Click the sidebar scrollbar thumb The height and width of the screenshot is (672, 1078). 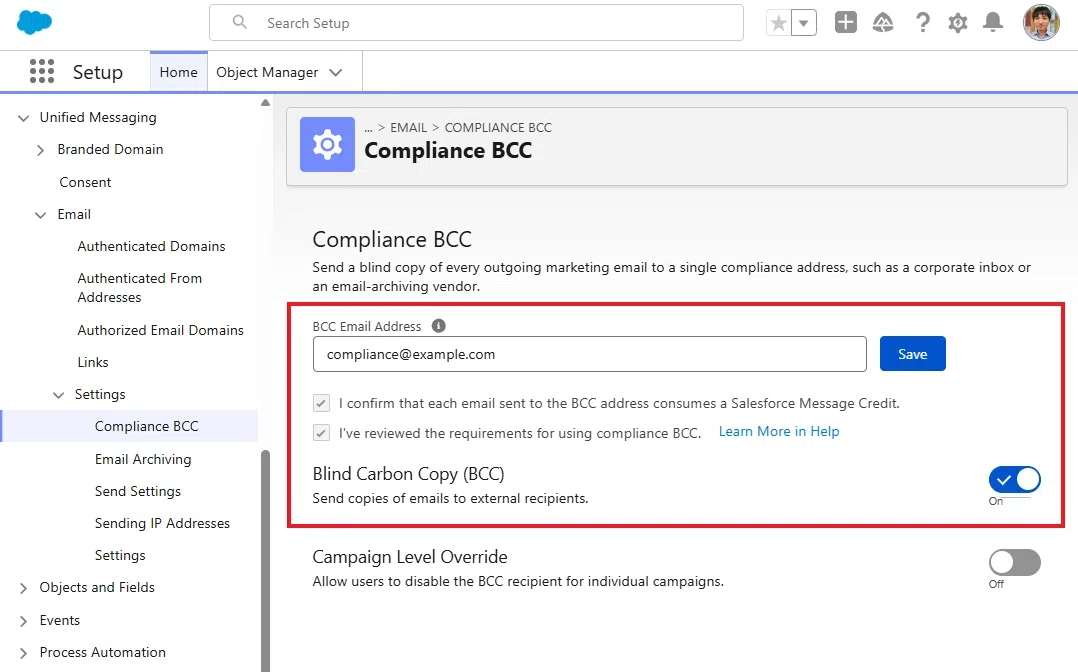point(265,561)
